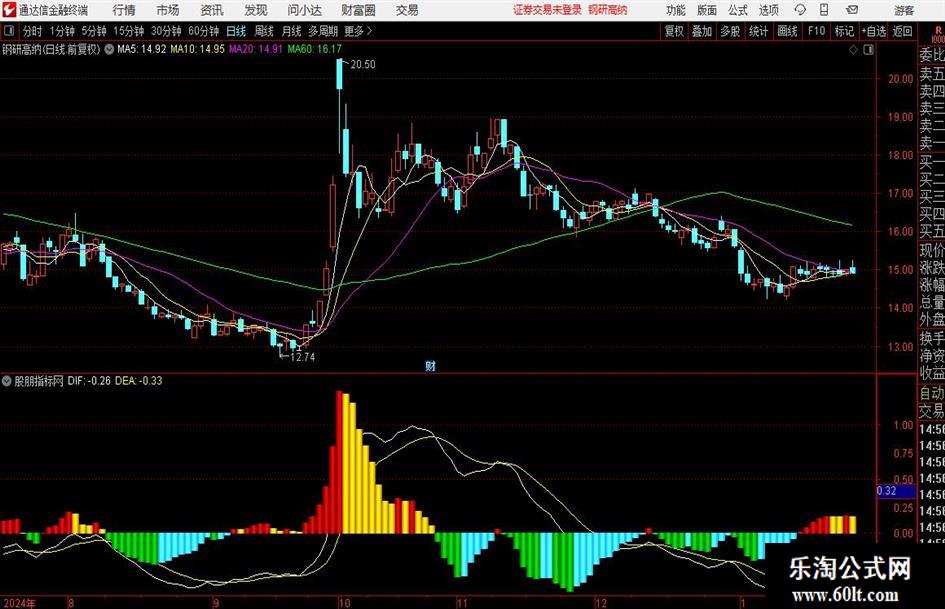Click the MA60: 16.17 label

[x=315, y=49]
